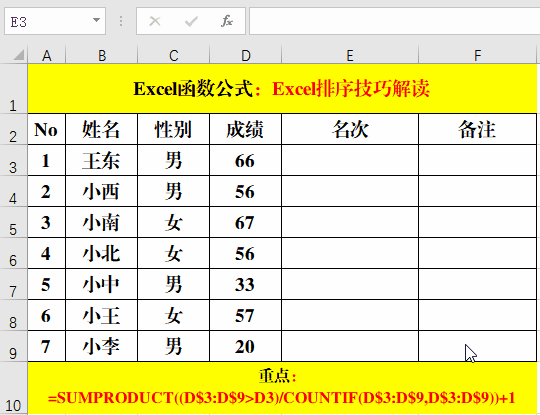Select the empty 名次 cell for 王东

coord(350,160)
